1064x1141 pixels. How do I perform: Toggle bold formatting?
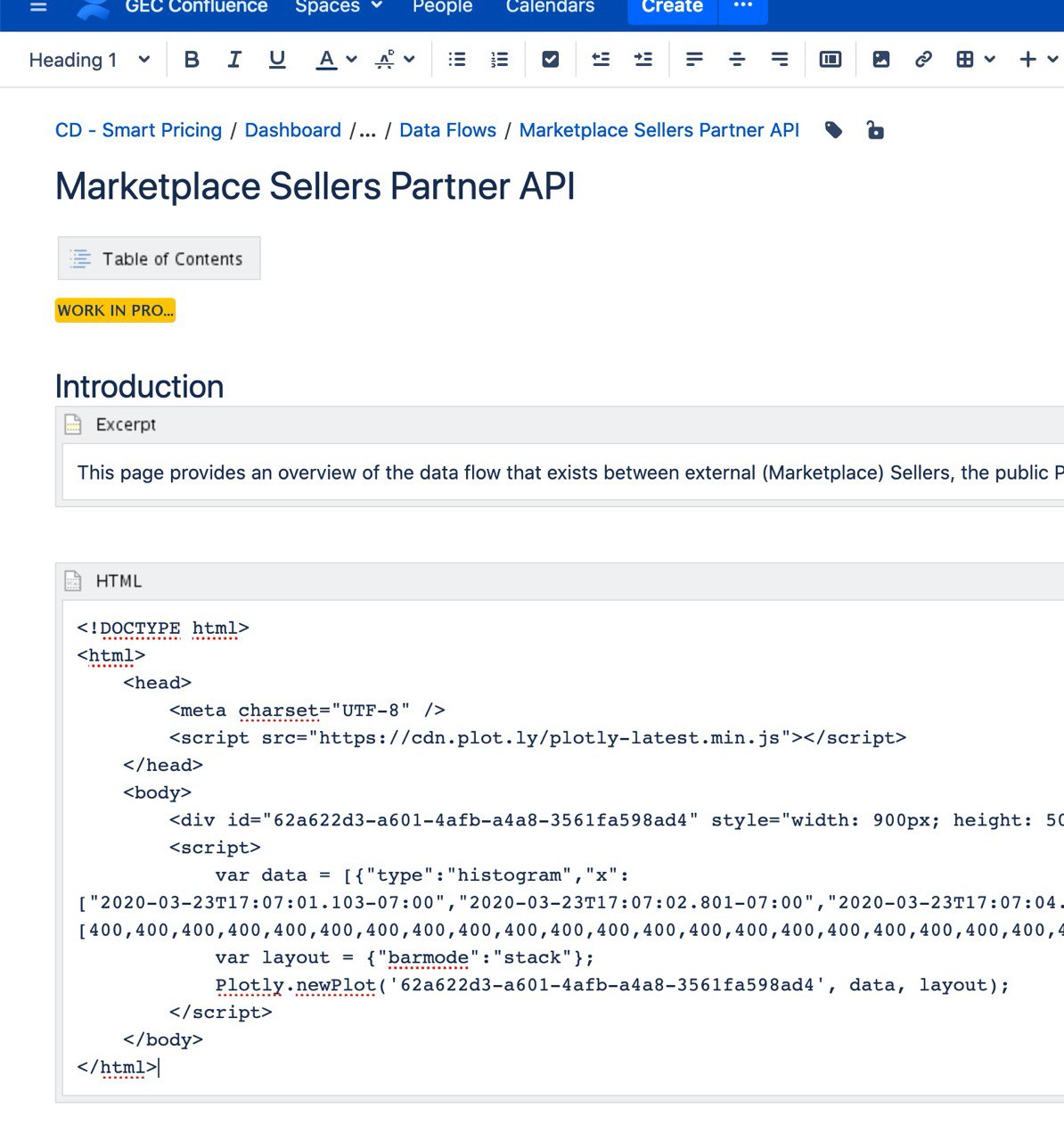(x=191, y=60)
